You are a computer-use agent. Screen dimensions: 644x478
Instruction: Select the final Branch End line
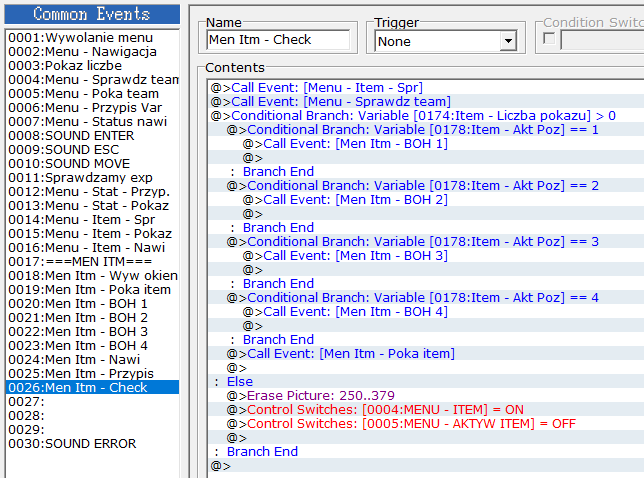[426, 451]
